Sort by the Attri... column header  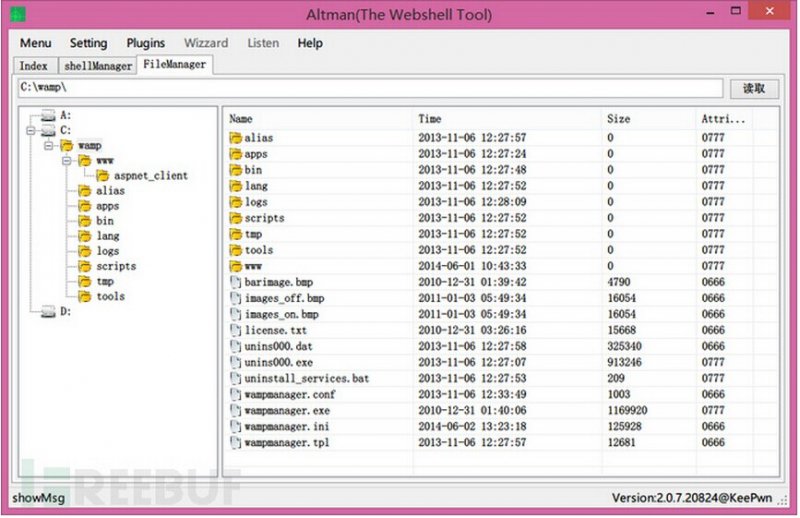723,119
